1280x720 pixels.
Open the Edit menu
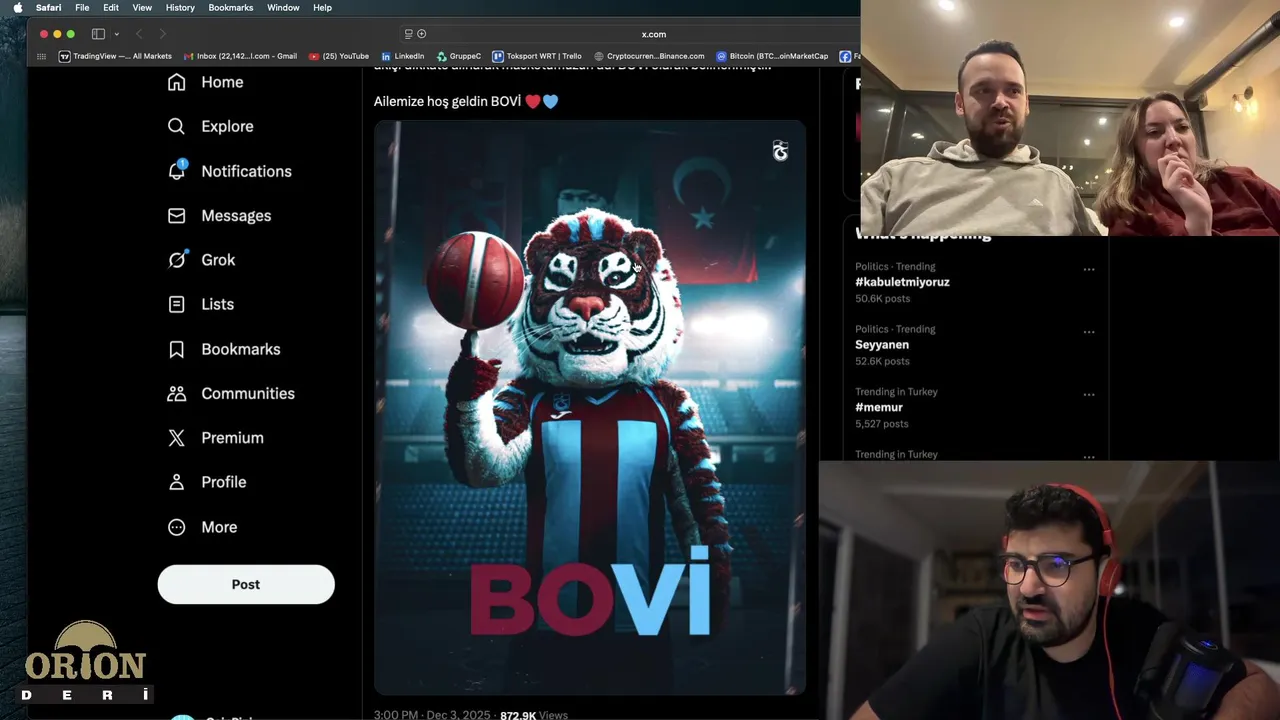click(111, 7)
